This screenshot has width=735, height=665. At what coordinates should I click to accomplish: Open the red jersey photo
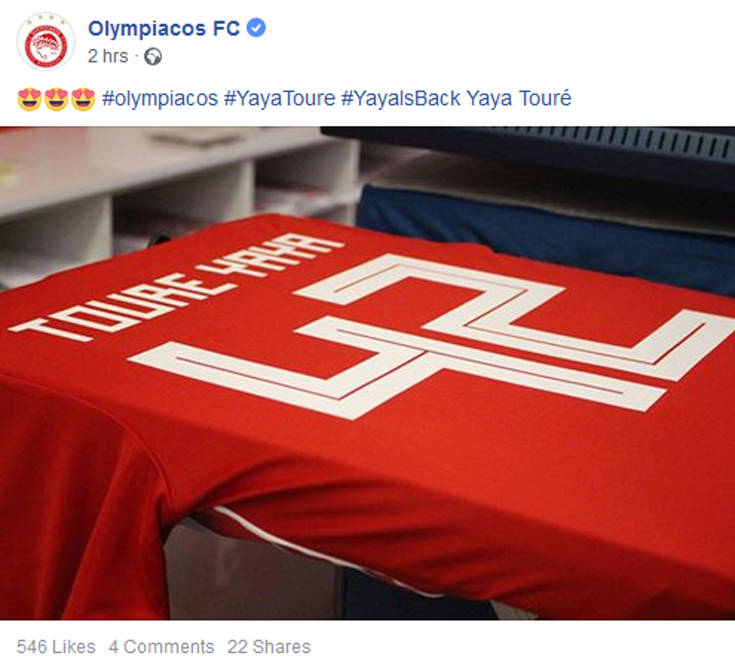368,373
